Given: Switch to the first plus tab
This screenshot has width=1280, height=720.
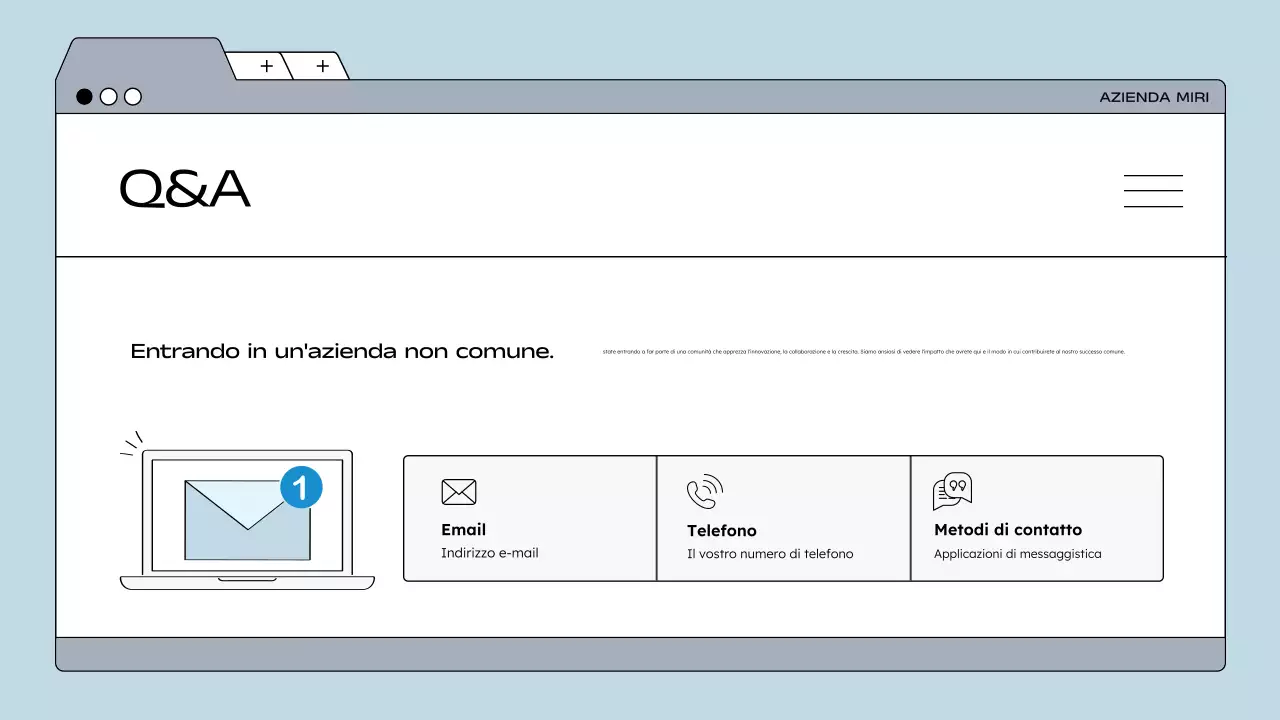Looking at the screenshot, I should click(x=265, y=65).
